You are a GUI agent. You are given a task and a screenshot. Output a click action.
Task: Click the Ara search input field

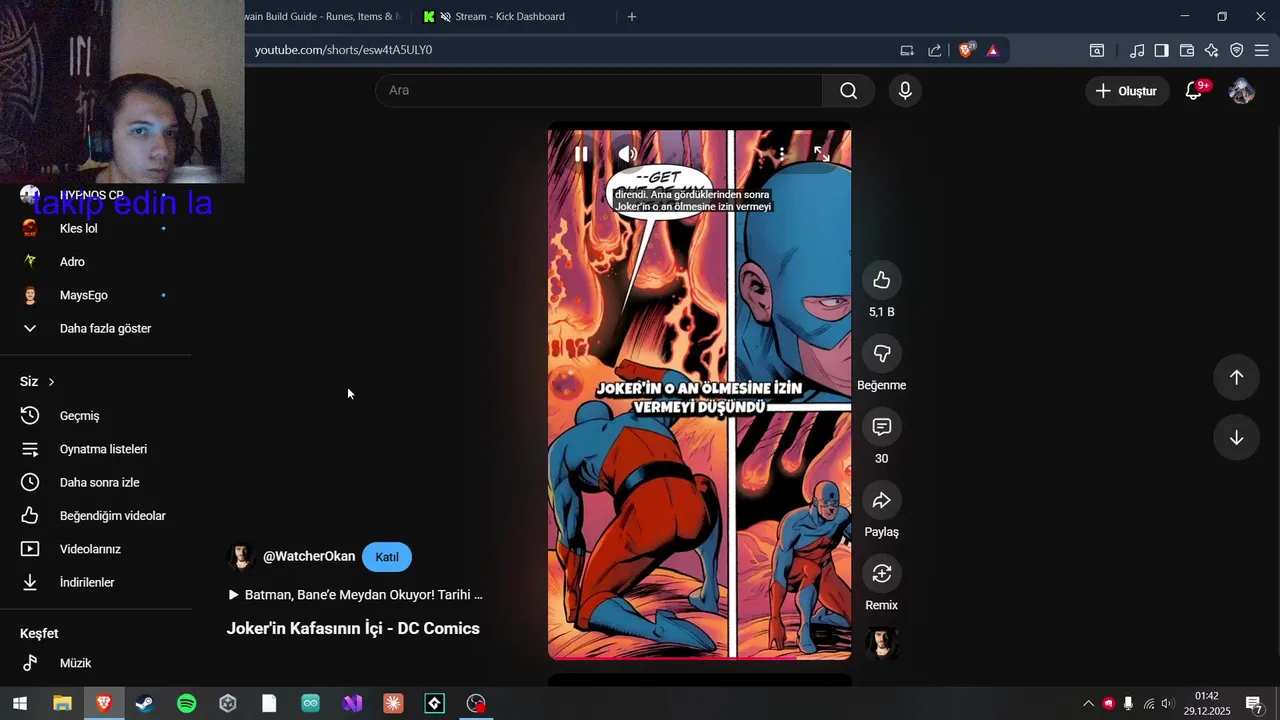(599, 90)
